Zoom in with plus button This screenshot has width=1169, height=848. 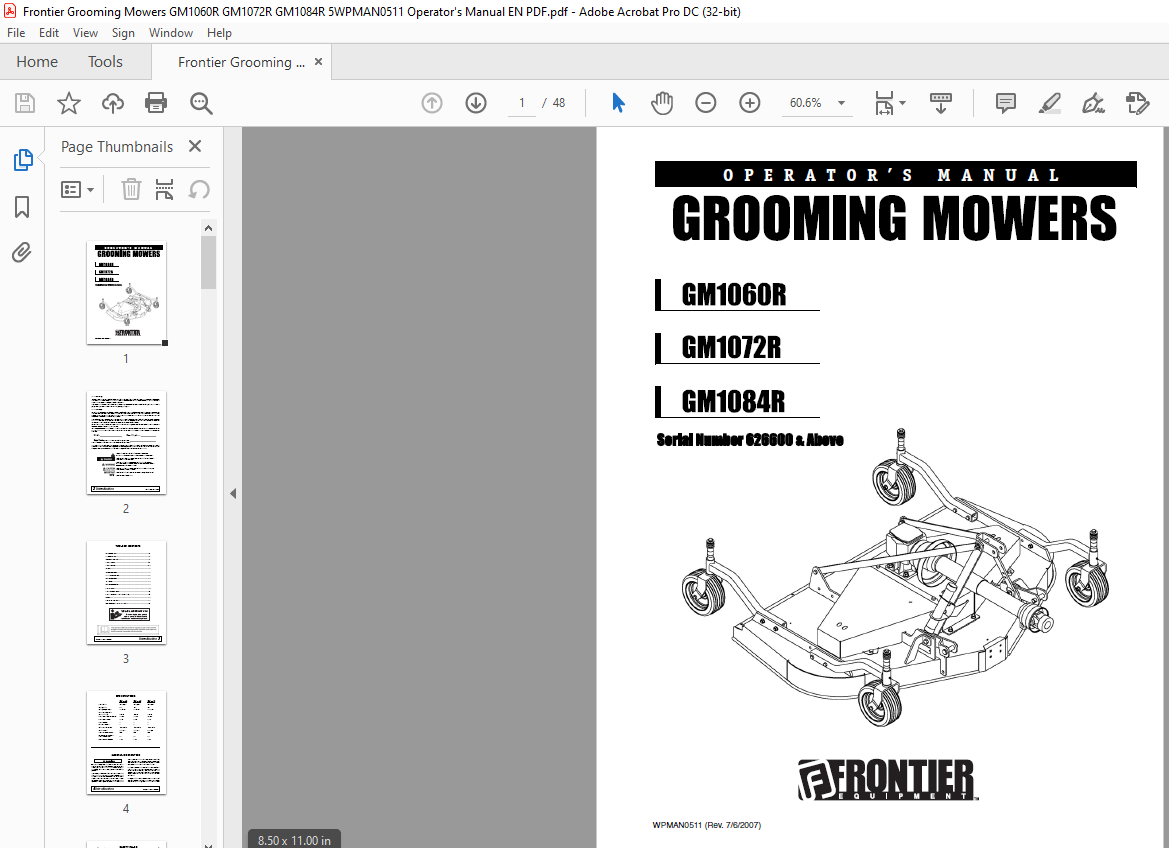[x=749, y=103]
